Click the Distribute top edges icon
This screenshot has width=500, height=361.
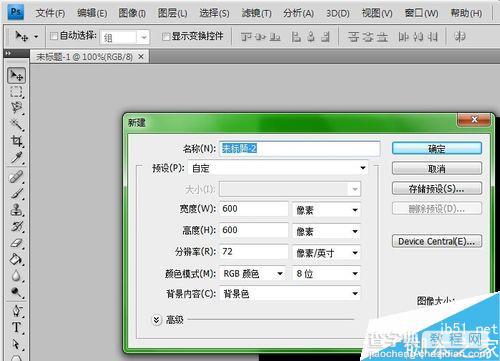(x=353, y=37)
